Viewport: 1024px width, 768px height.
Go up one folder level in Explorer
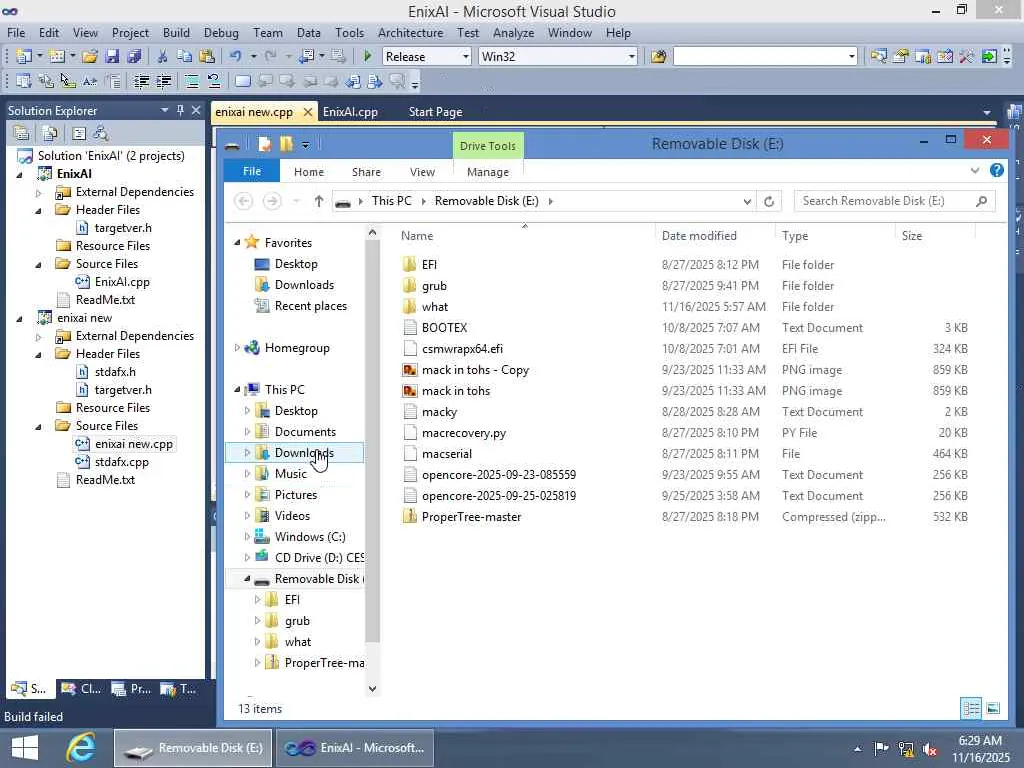[319, 201]
